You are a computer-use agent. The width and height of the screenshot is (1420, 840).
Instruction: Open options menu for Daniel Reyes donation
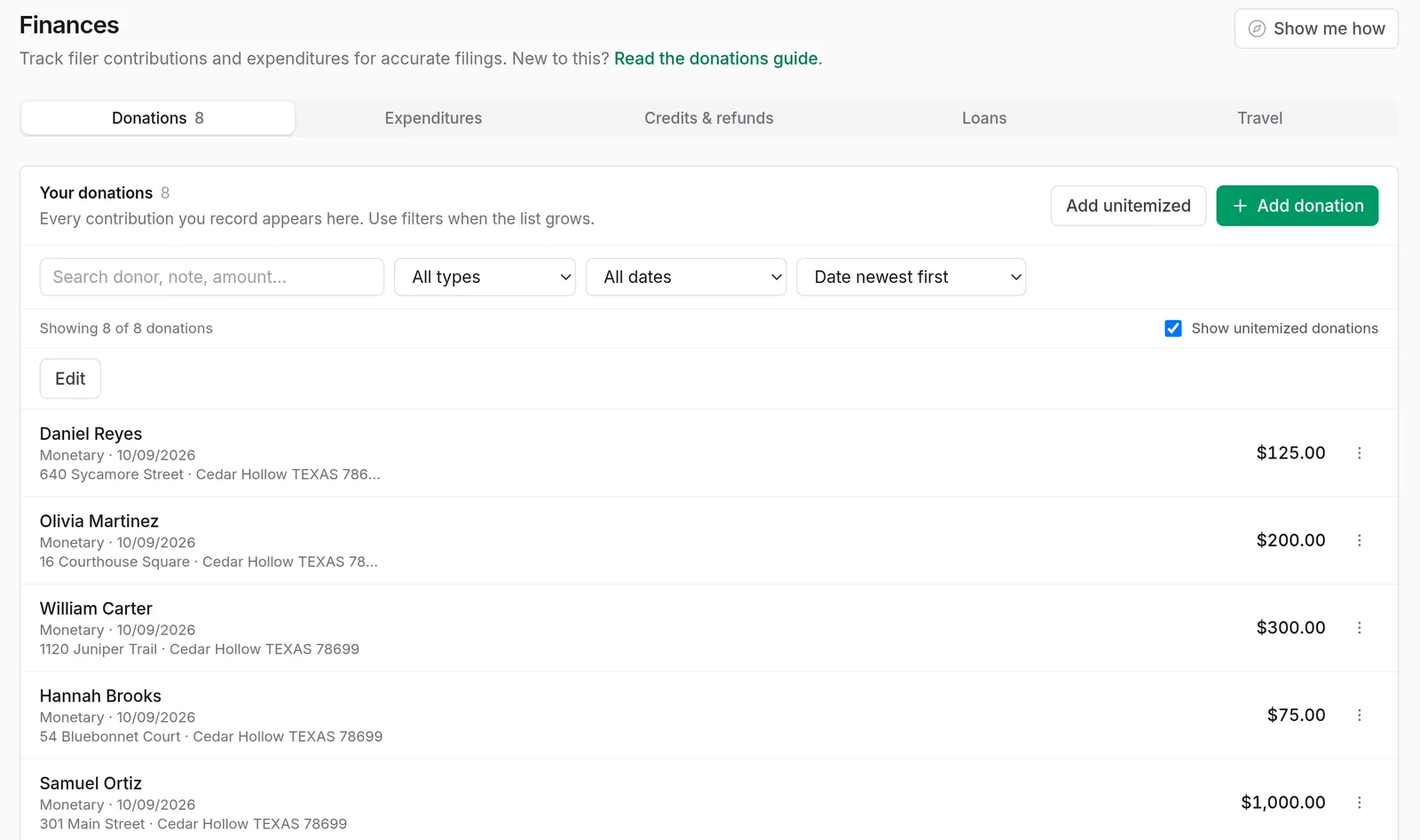[x=1359, y=453]
